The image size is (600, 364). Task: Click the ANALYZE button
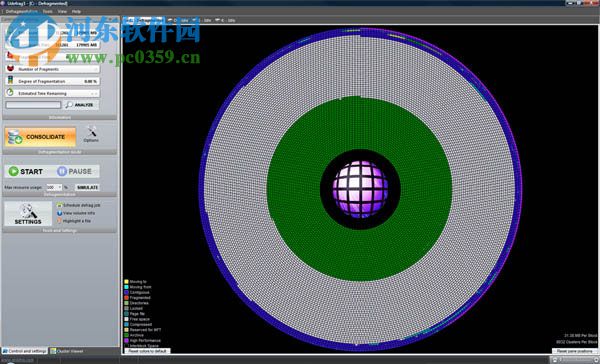coord(81,105)
